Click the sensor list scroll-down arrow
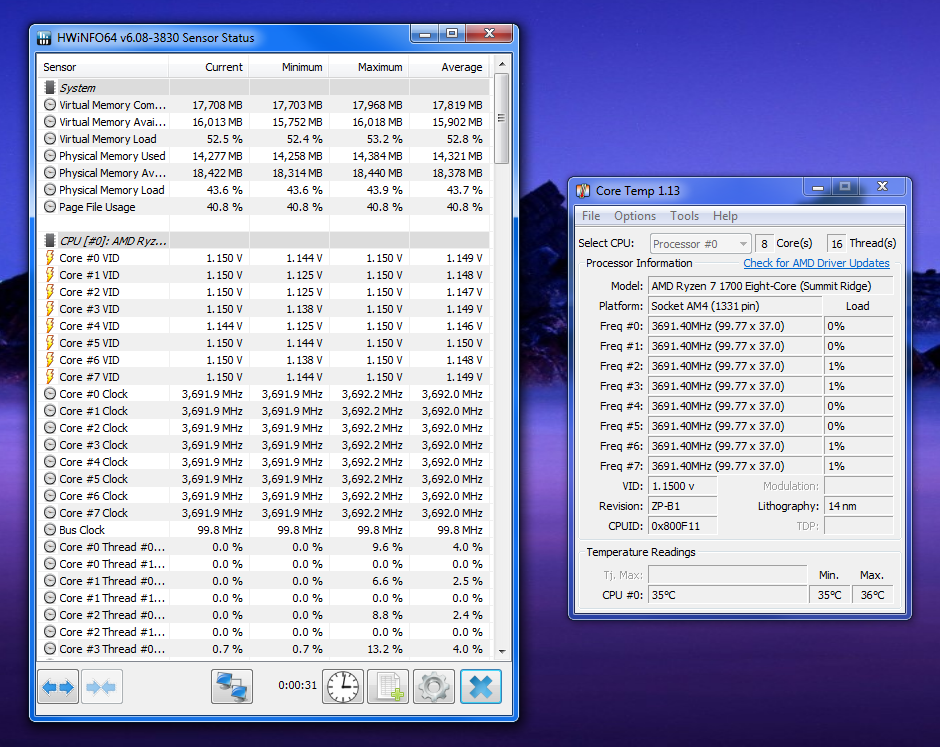940x747 pixels. [x=502, y=651]
